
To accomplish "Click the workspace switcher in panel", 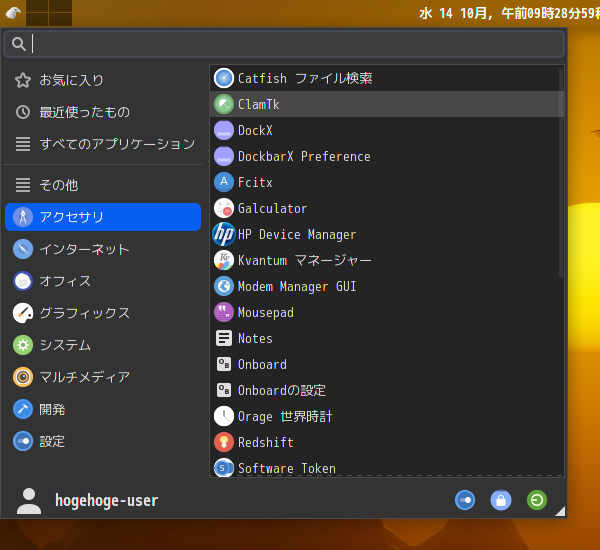I will tap(49, 13).
